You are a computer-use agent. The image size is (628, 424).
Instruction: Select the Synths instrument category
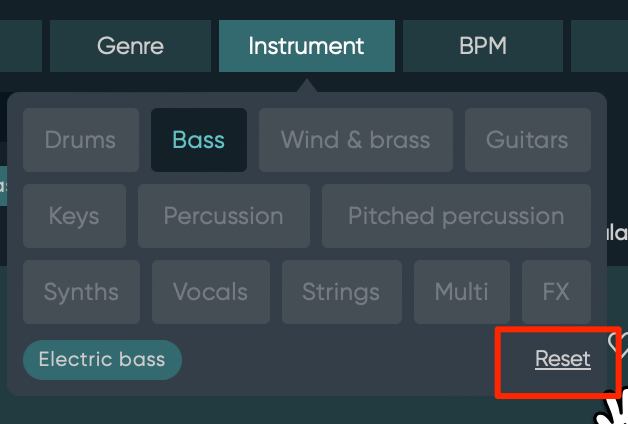(81, 292)
